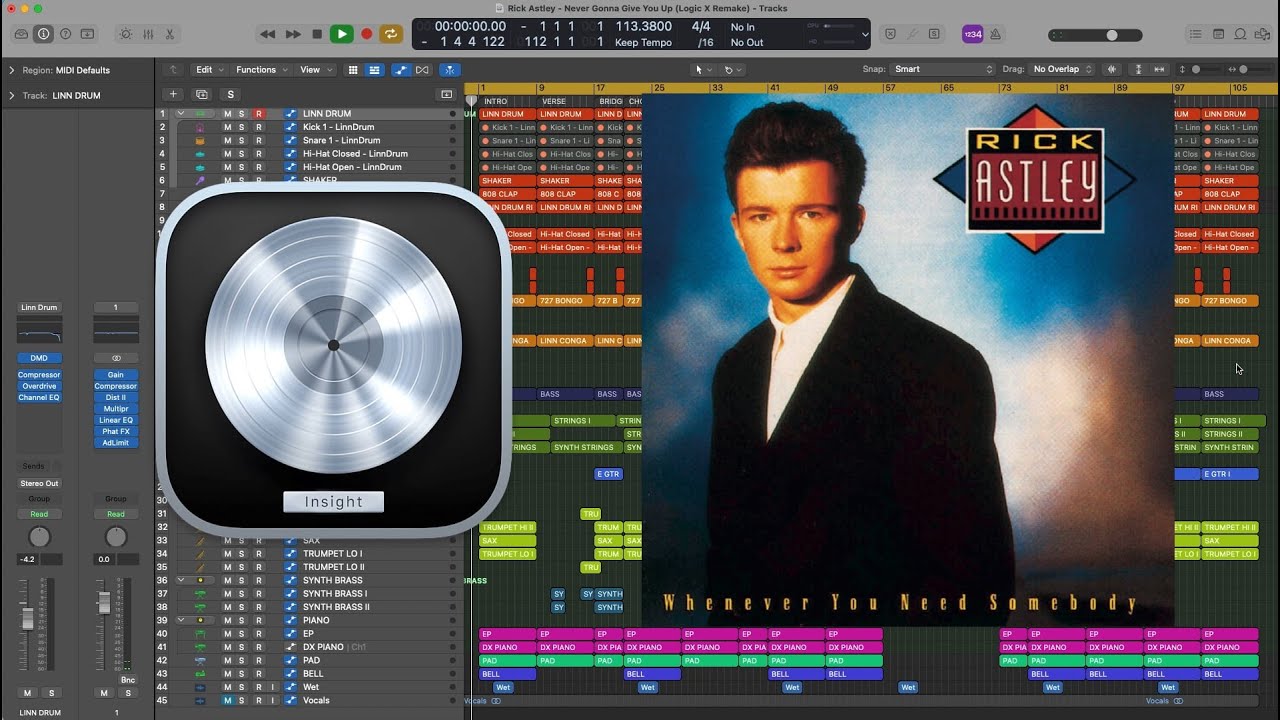Image resolution: width=1280 pixels, height=720 pixels.
Task: Collapse the SYNTH BRASS track stack
Action: point(181,580)
